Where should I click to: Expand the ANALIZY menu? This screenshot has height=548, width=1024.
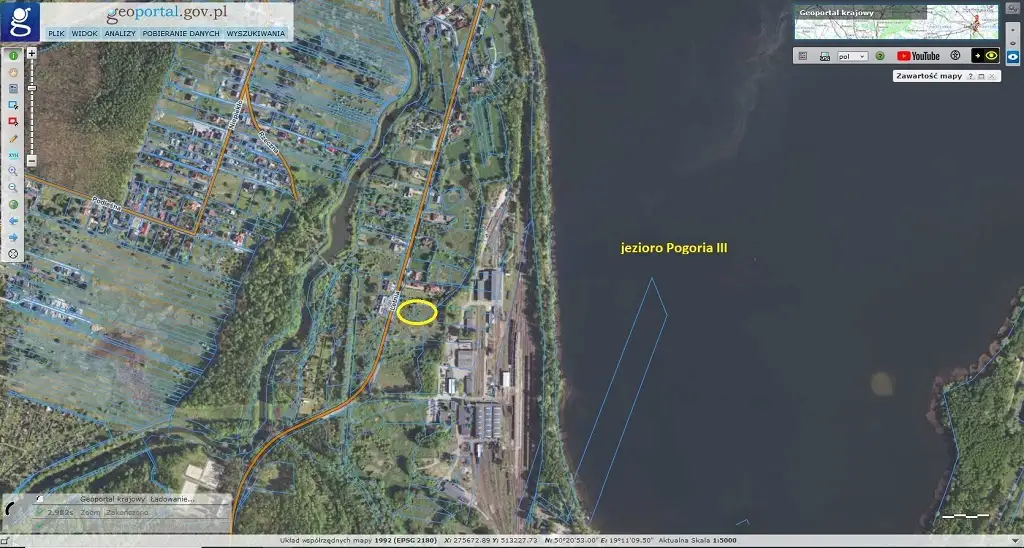120,33
